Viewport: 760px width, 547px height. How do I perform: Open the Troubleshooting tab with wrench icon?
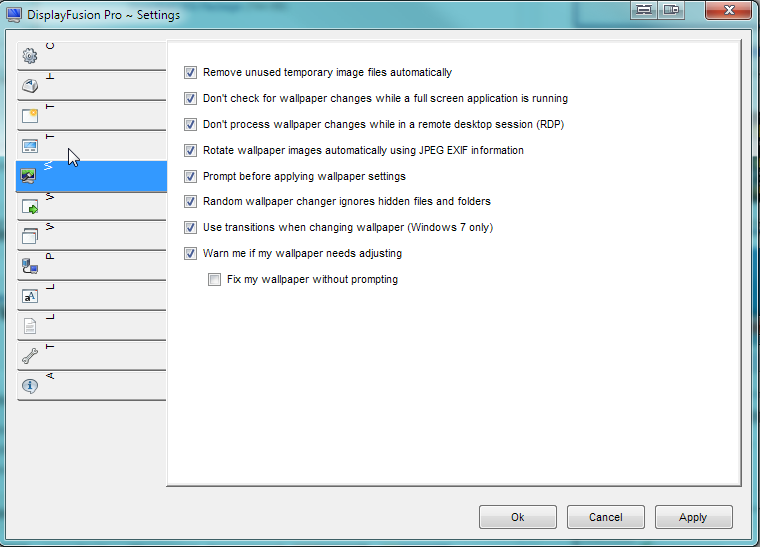pyautogui.click(x=90, y=356)
